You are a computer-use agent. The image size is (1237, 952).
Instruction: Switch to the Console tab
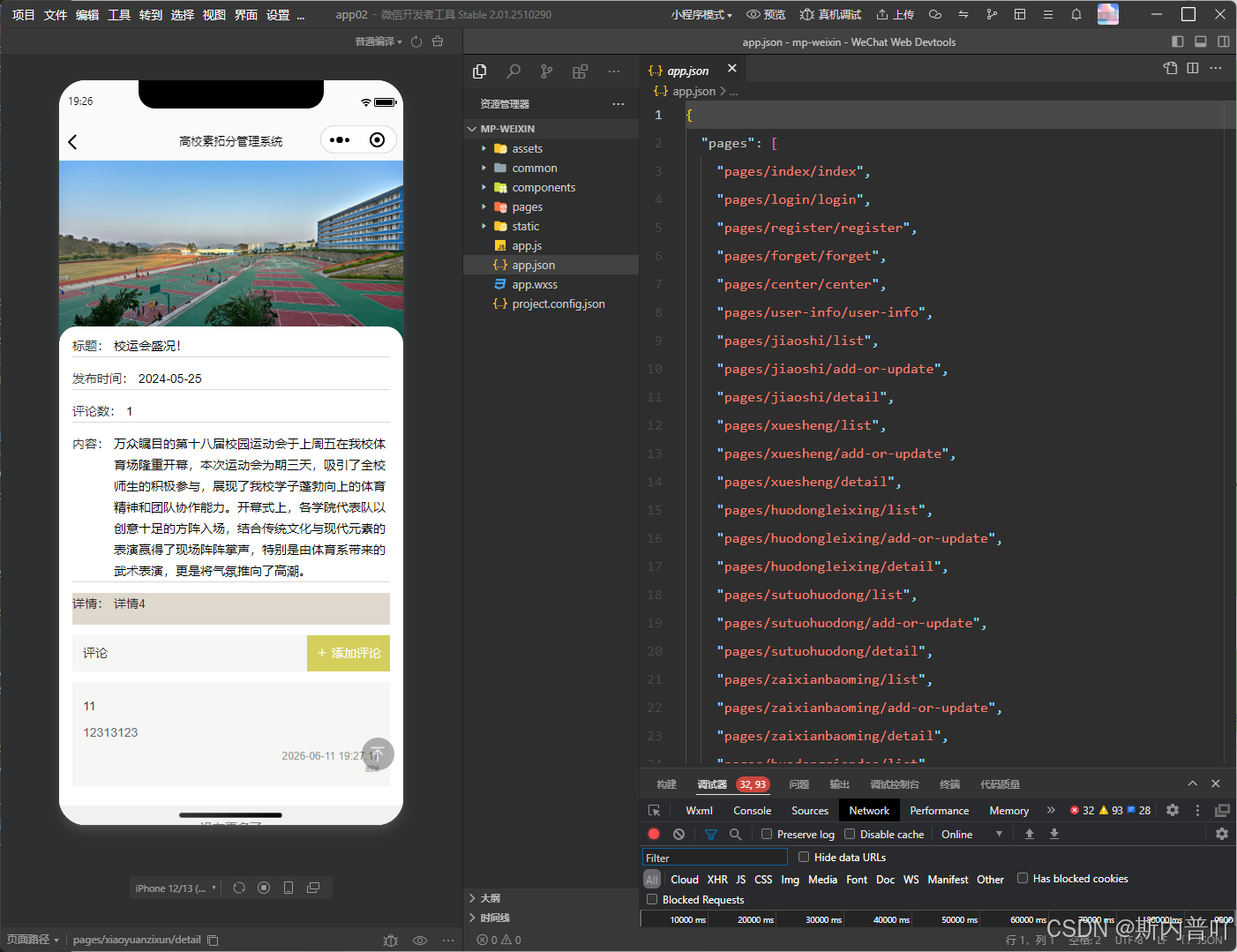point(752,810)
